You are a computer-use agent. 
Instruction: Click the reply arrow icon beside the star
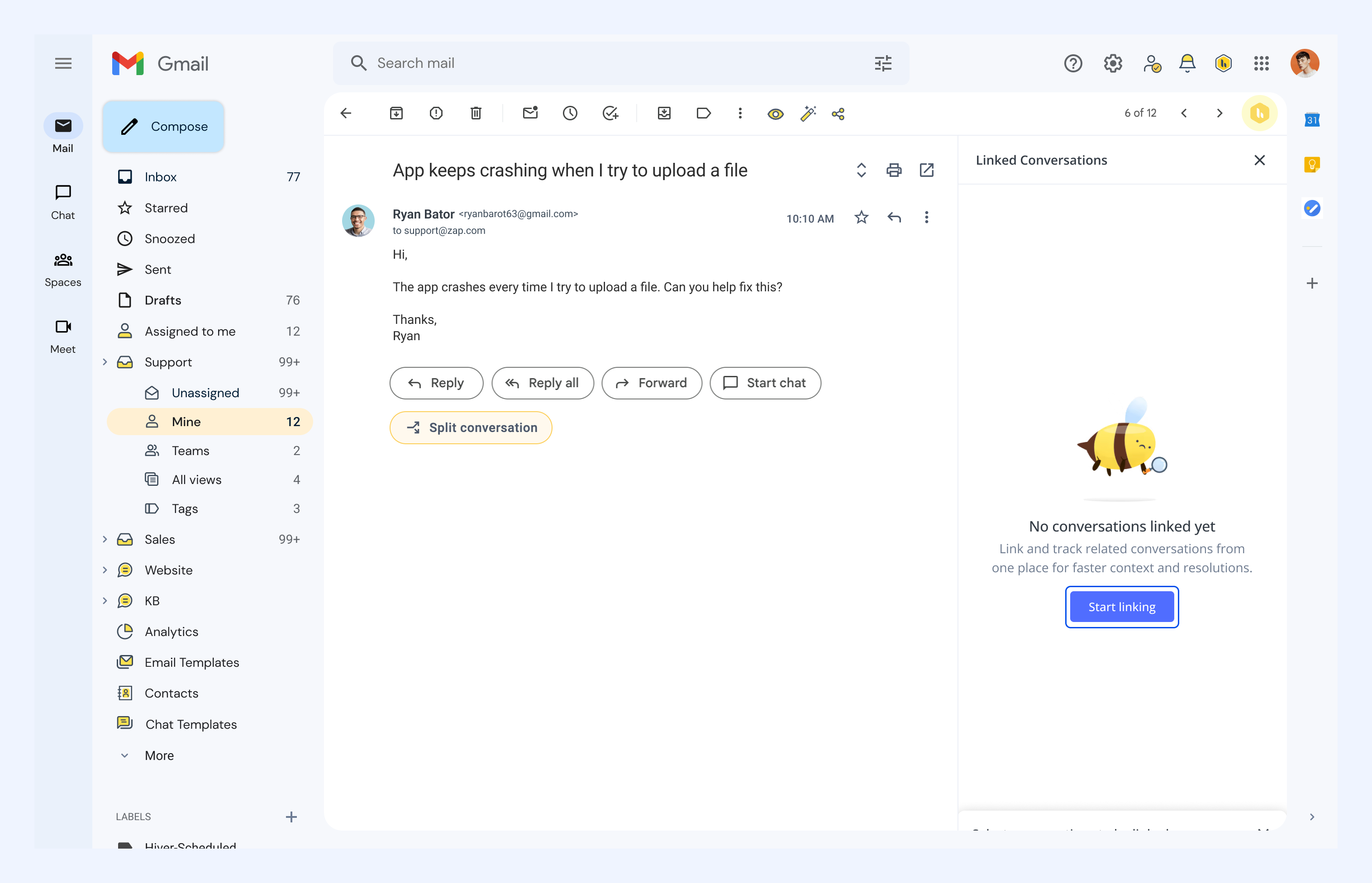[x=894, y=217]
